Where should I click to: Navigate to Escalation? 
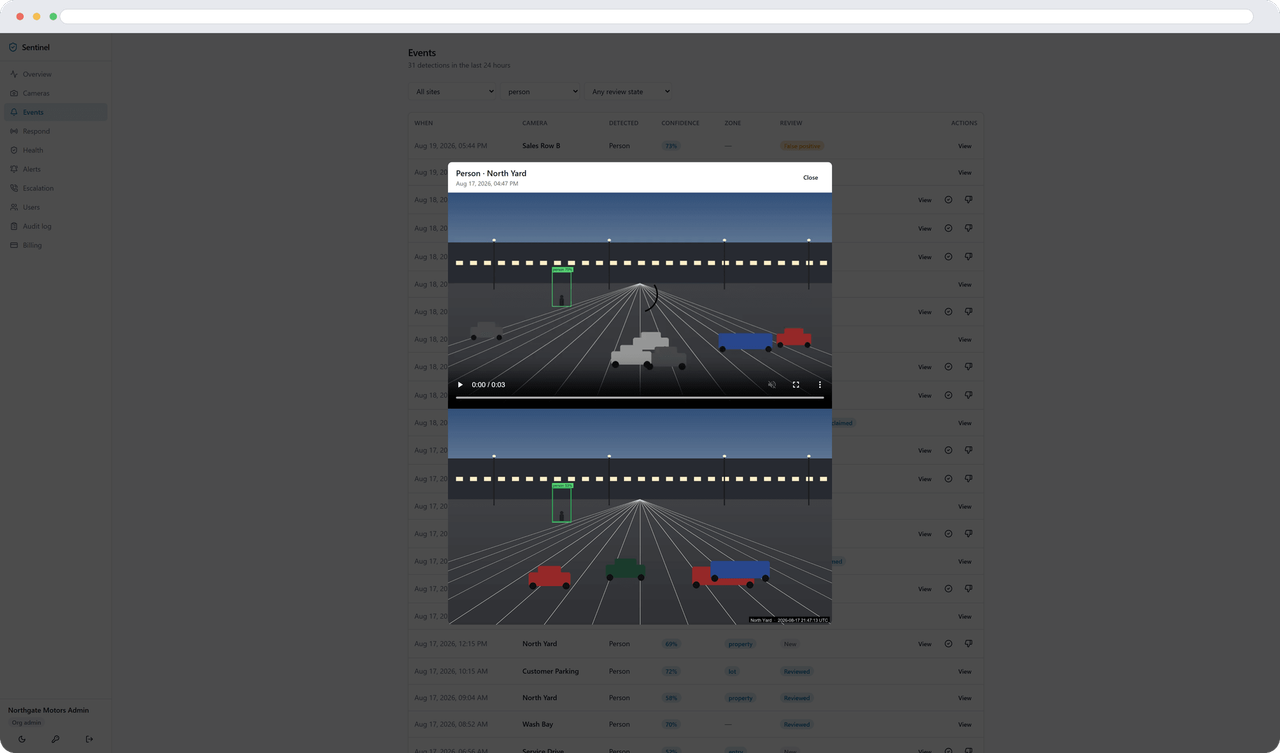pyautogui.click(x=55, y=188)
